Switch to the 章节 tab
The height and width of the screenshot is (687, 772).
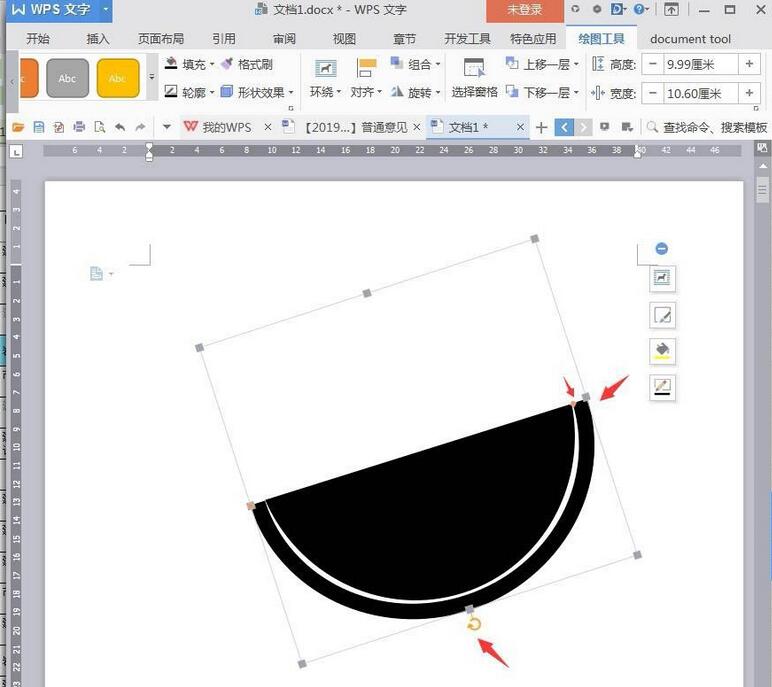coord(405,38)
